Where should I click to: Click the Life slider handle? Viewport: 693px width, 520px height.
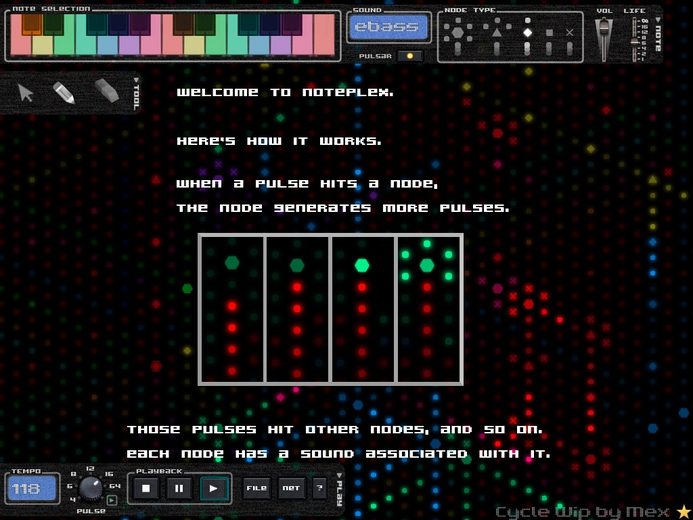click(x=635, y=42)
